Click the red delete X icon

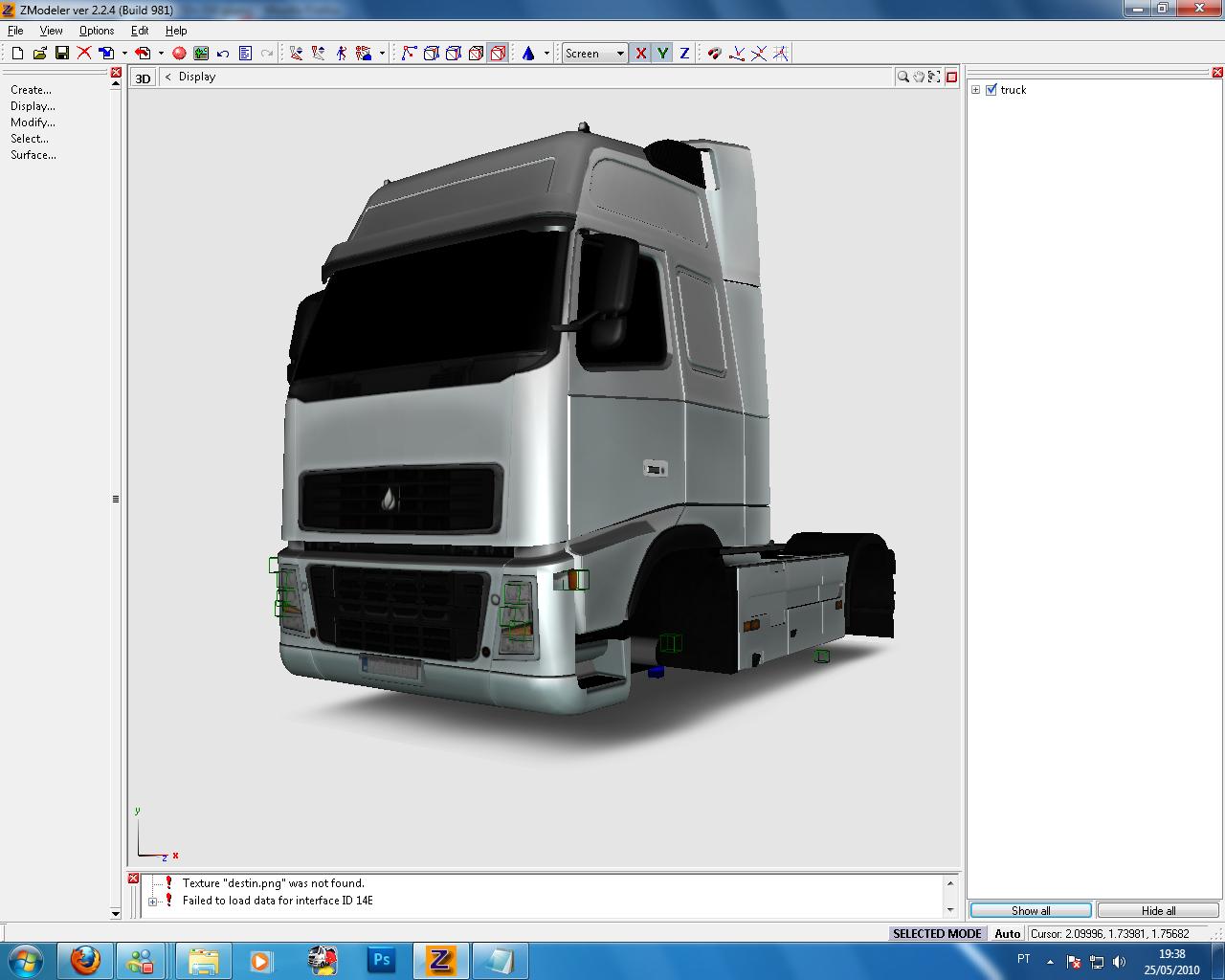point(83,54)
